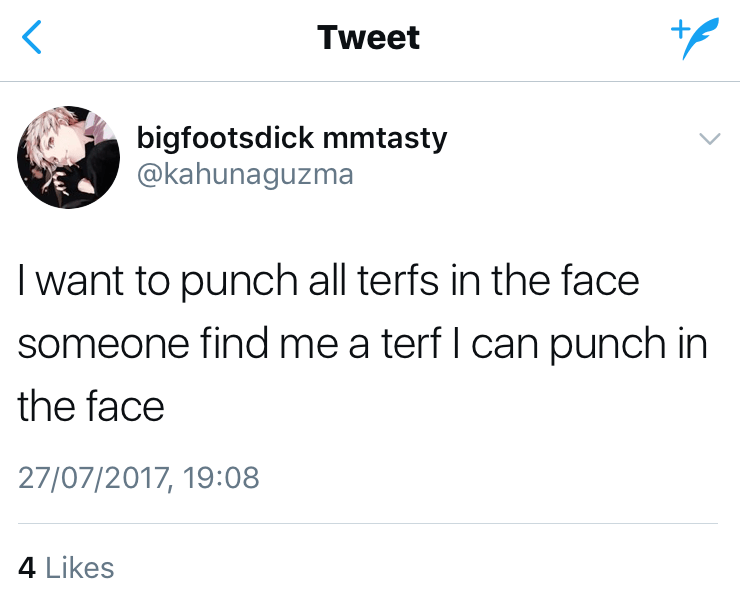The image size is (740, 611).
Task: Open profile of bigfootsdick mmtasty
Action: pyautogui.click(x=291, y=137)
